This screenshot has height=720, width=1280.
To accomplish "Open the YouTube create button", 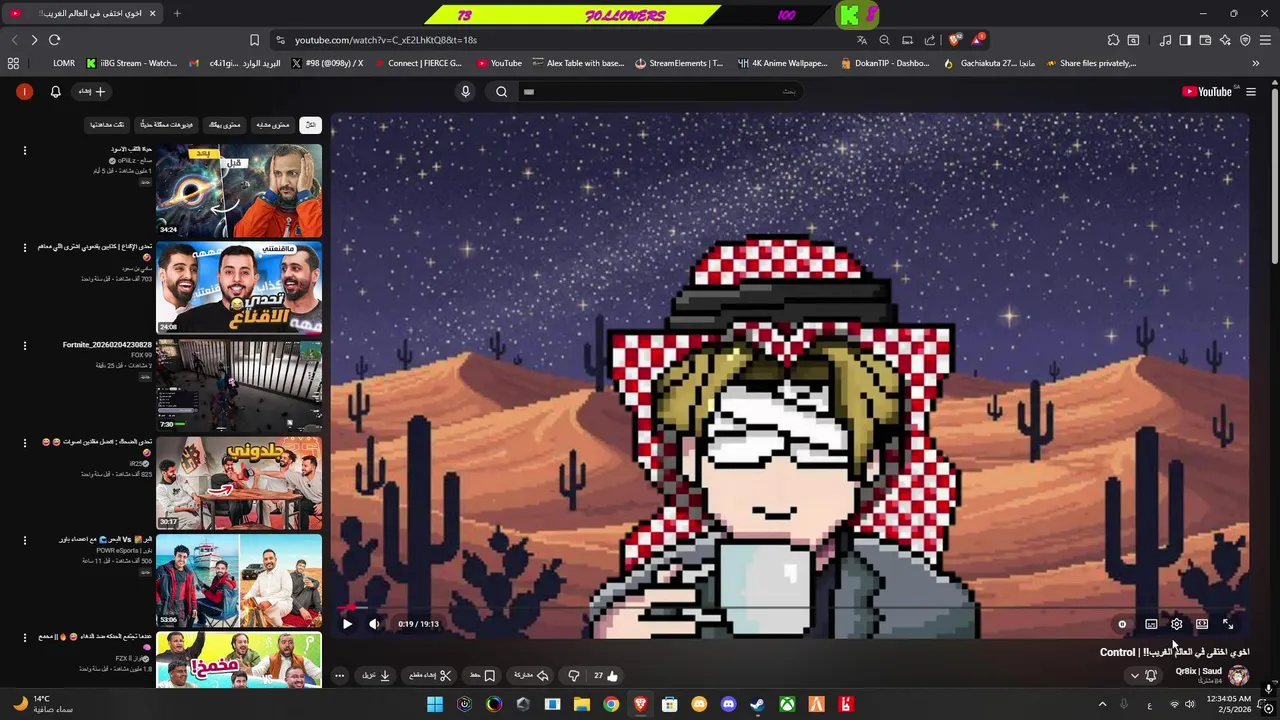I will [92, 91].
